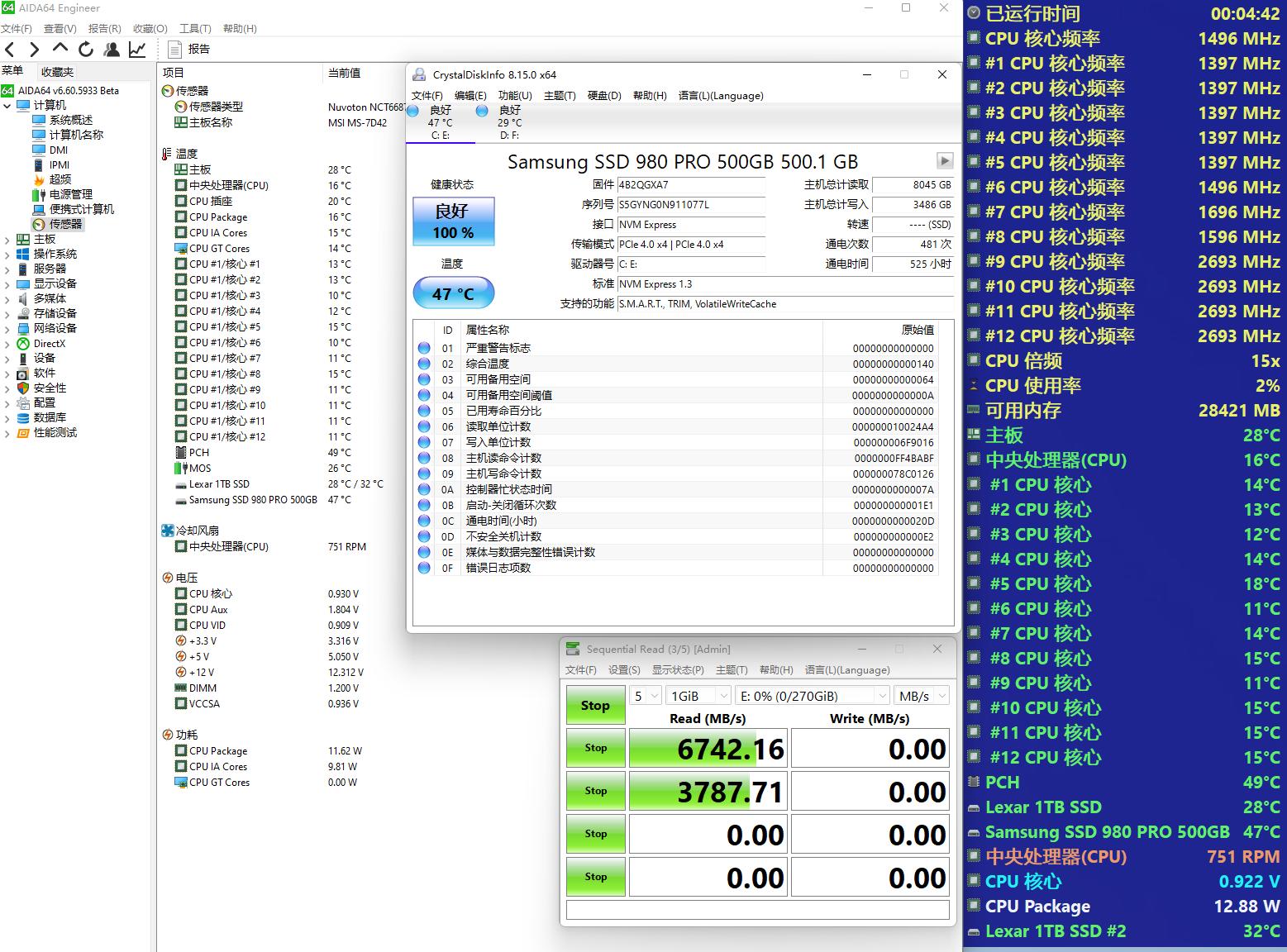Click the back navigation arrow in AIDA64 toolbar
The width and height of the screenshot is (1287, 952).
pyautogui.click(x=9, y=49)
